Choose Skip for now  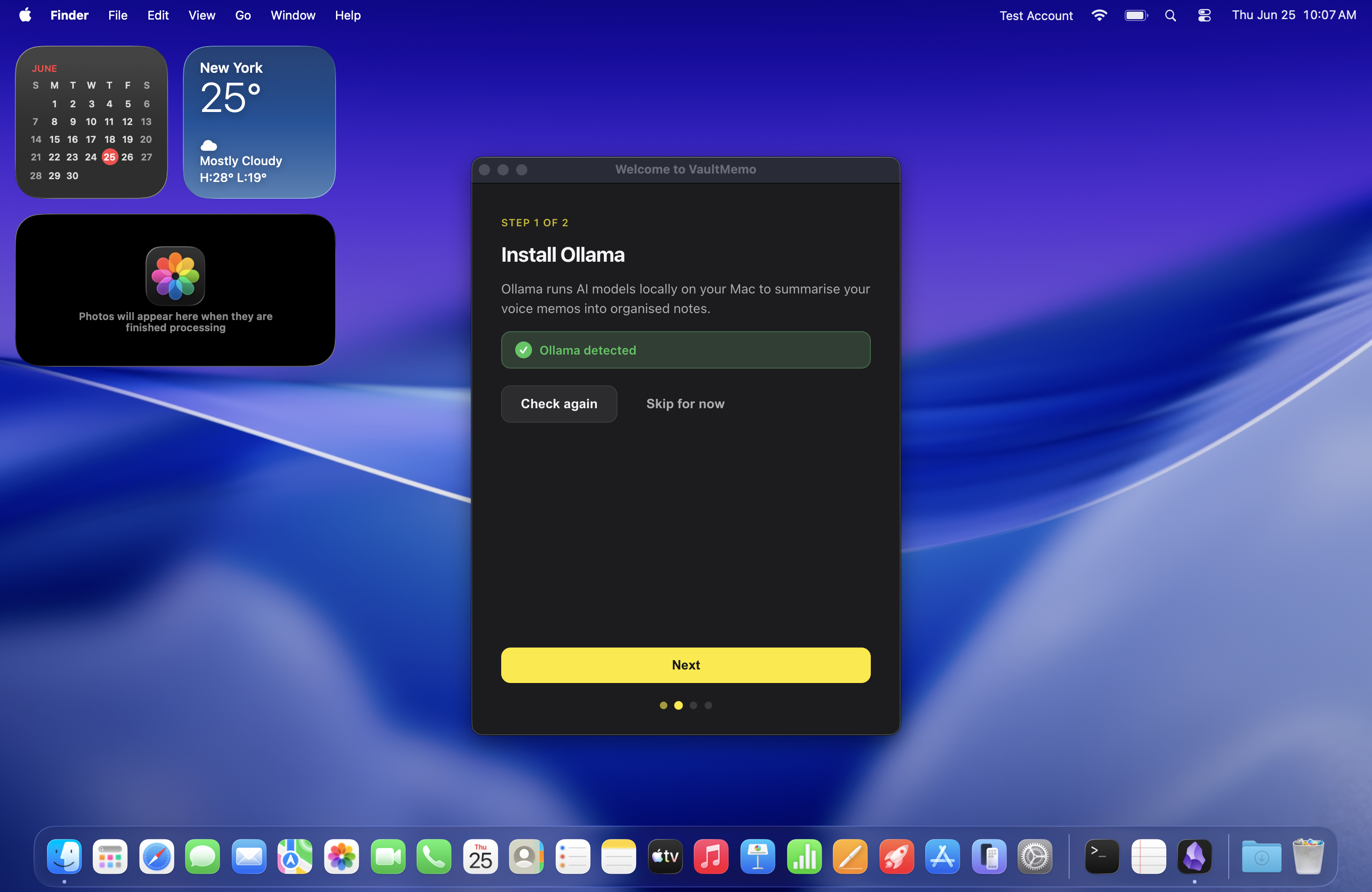[685, 404]
